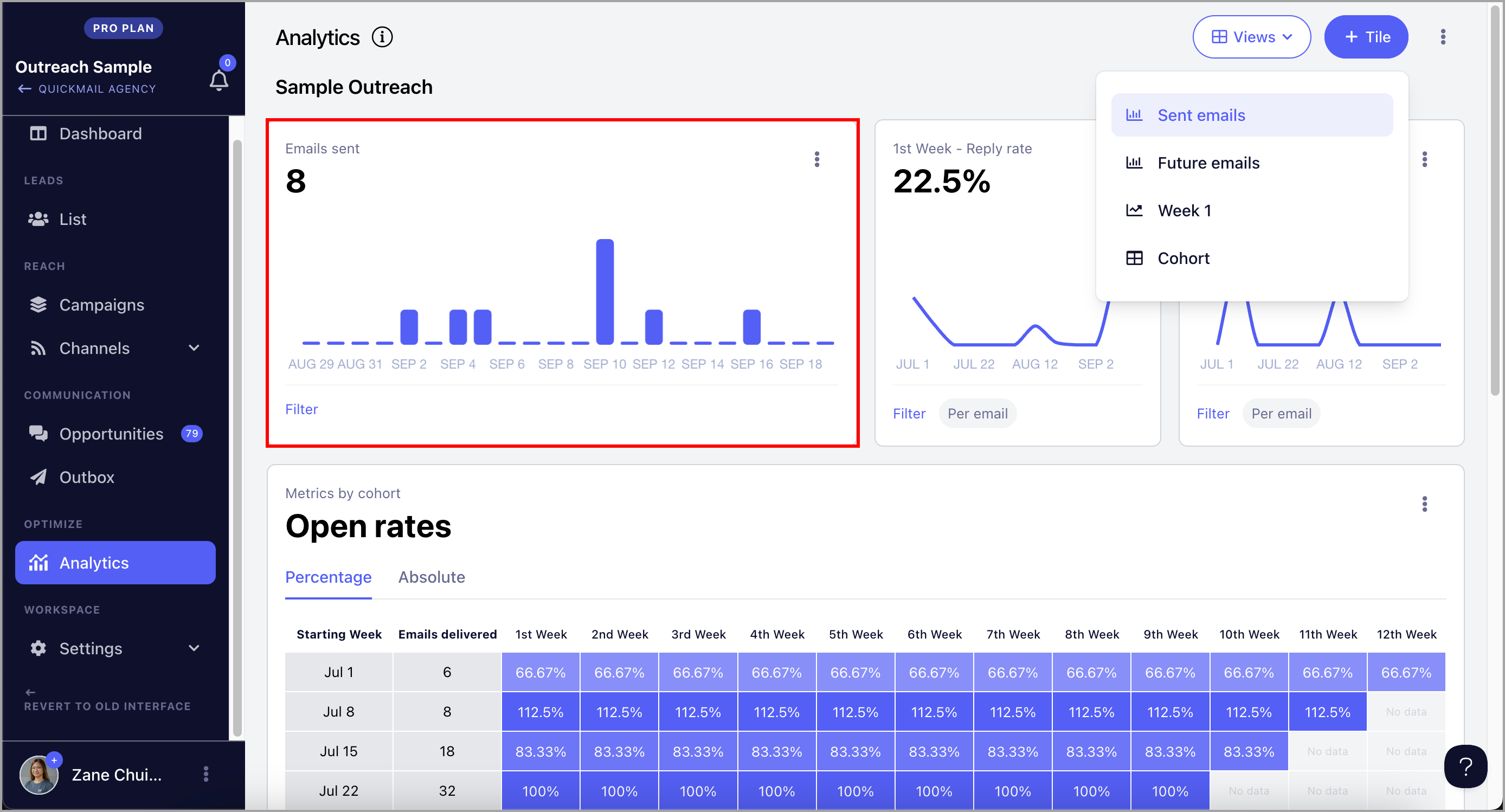Click the Outbox paper plane icon

(x=38, y=476)
